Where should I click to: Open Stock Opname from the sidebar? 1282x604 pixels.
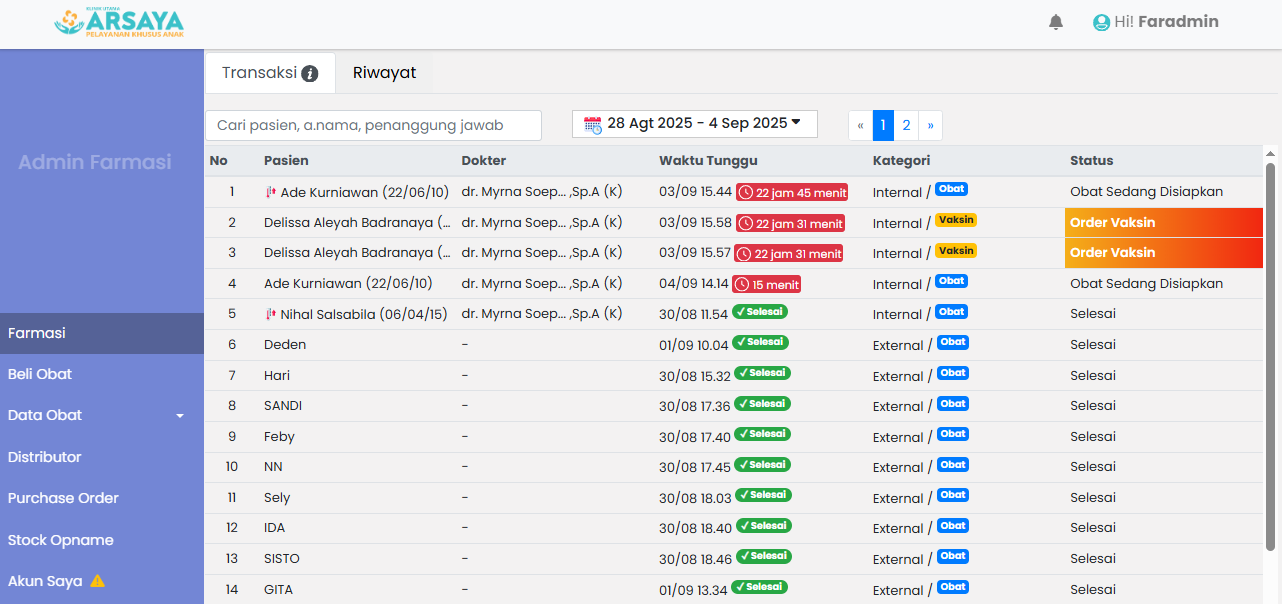point(60,540)
